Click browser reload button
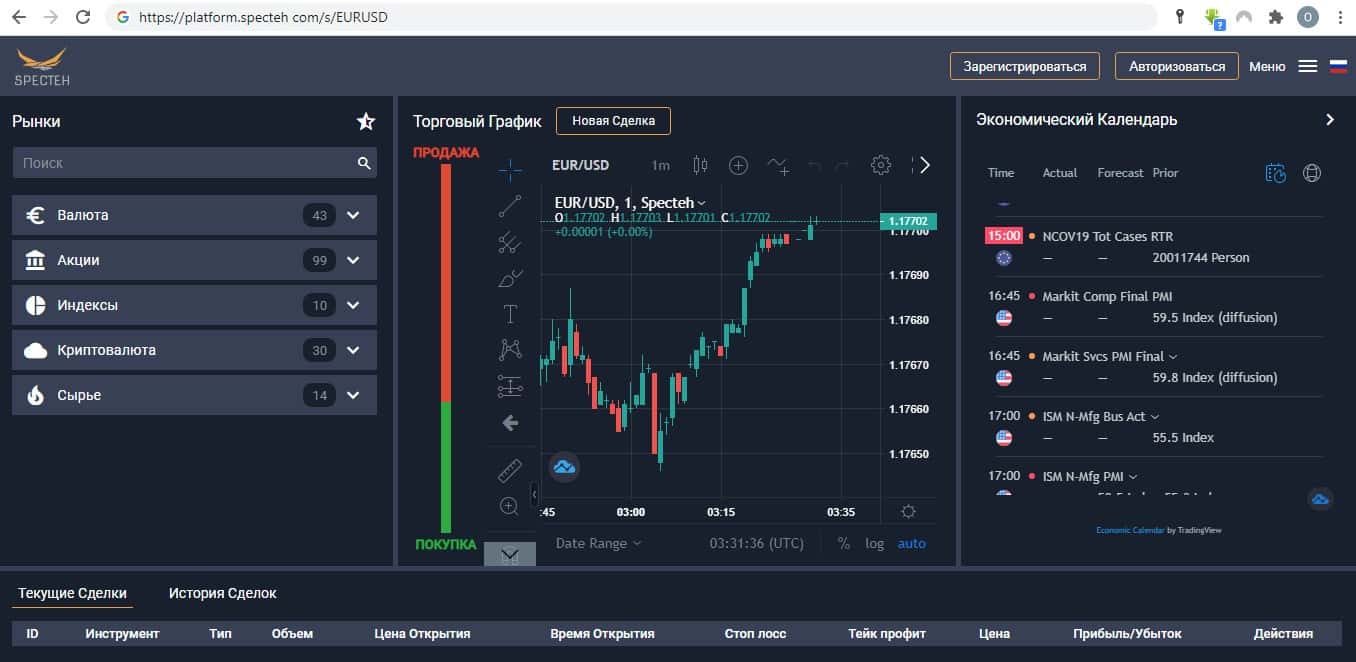Image resolution: width=1356 pixels, height=662 pixels. click(x=83, y=17)
